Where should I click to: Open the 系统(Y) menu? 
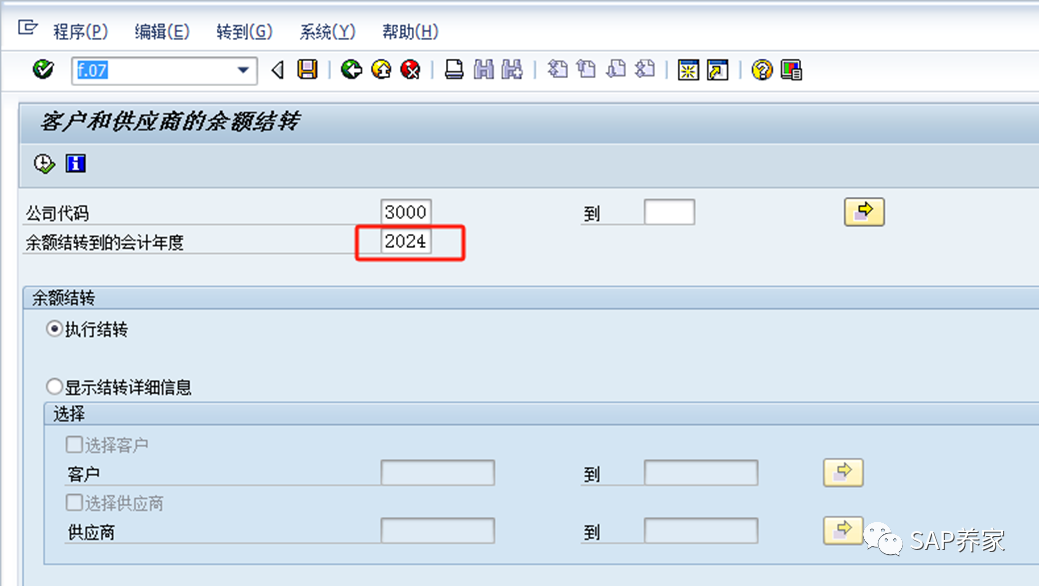pyautogui.click(x=327, y=31)
